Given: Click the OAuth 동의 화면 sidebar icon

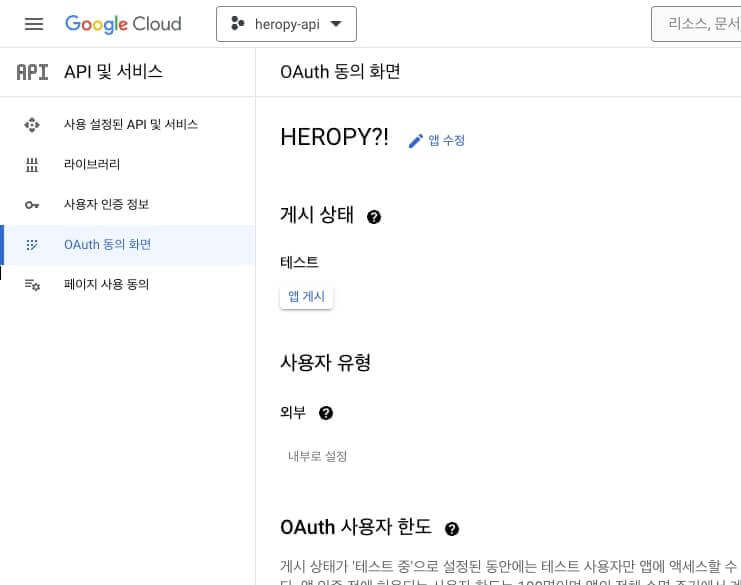Looking at the screenshot, I should click(32, 245).
